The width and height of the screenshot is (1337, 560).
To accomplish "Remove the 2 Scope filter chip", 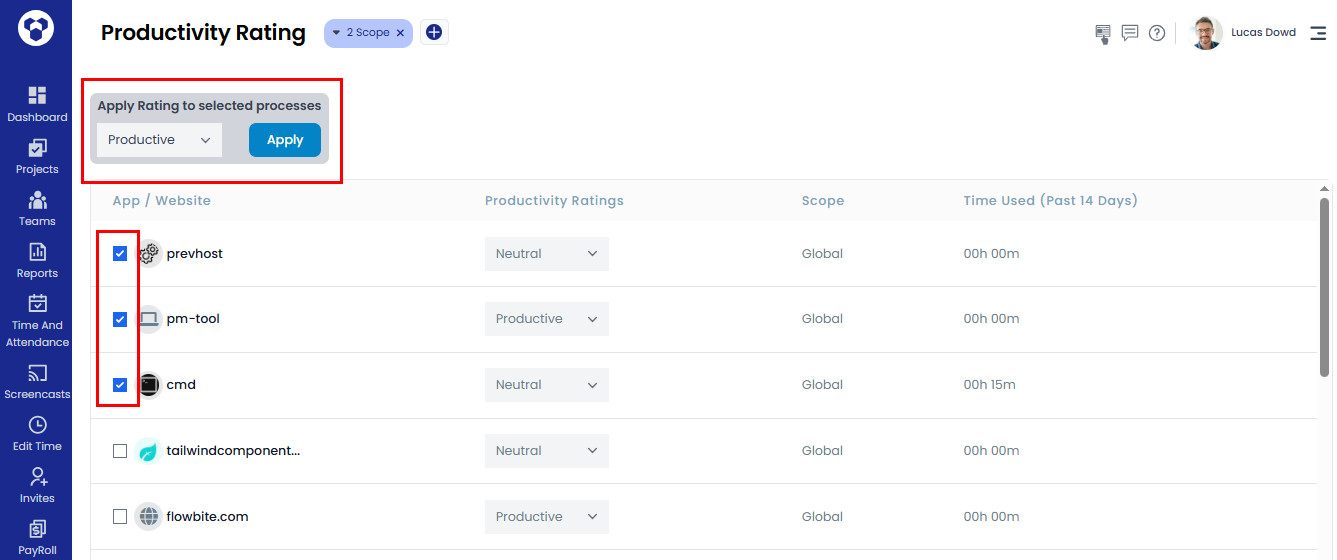I will point(400,33).
